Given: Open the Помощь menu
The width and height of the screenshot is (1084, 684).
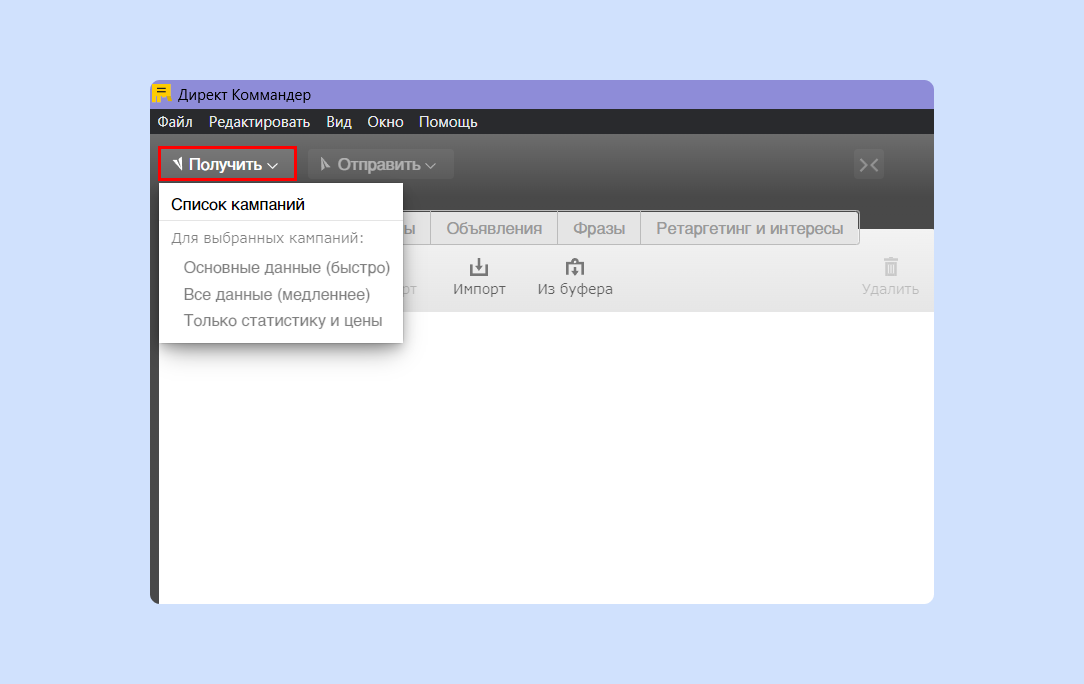Looking at the screenshot, I should (x=448, y=122).
